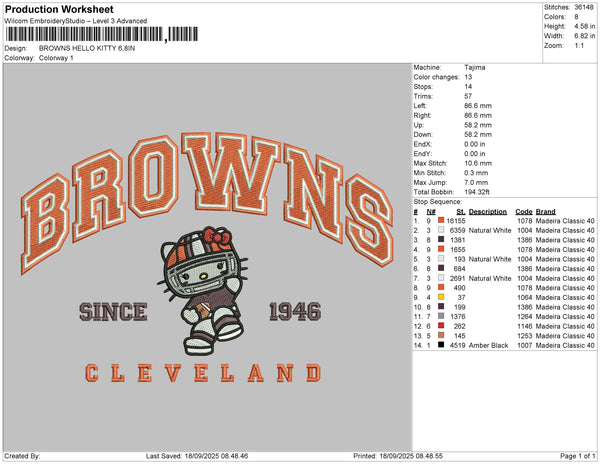Click the 'Printed: 18/09/2025 08.48.55' text

[398, 456]
